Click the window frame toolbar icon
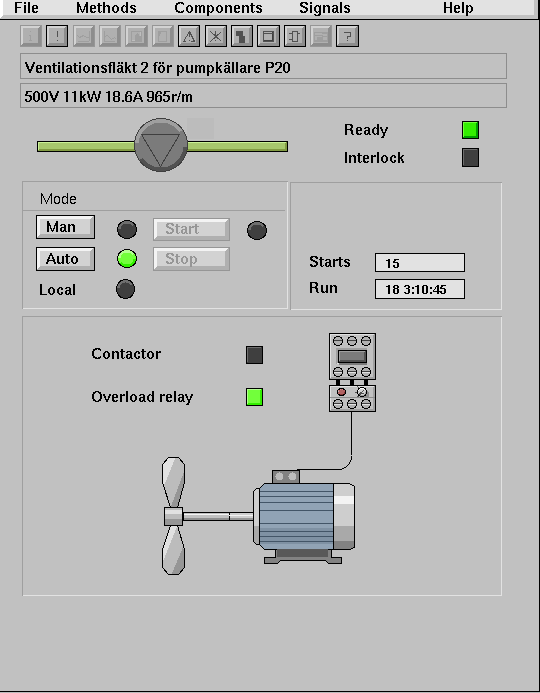The image size is (540, 693). point(268,36)
